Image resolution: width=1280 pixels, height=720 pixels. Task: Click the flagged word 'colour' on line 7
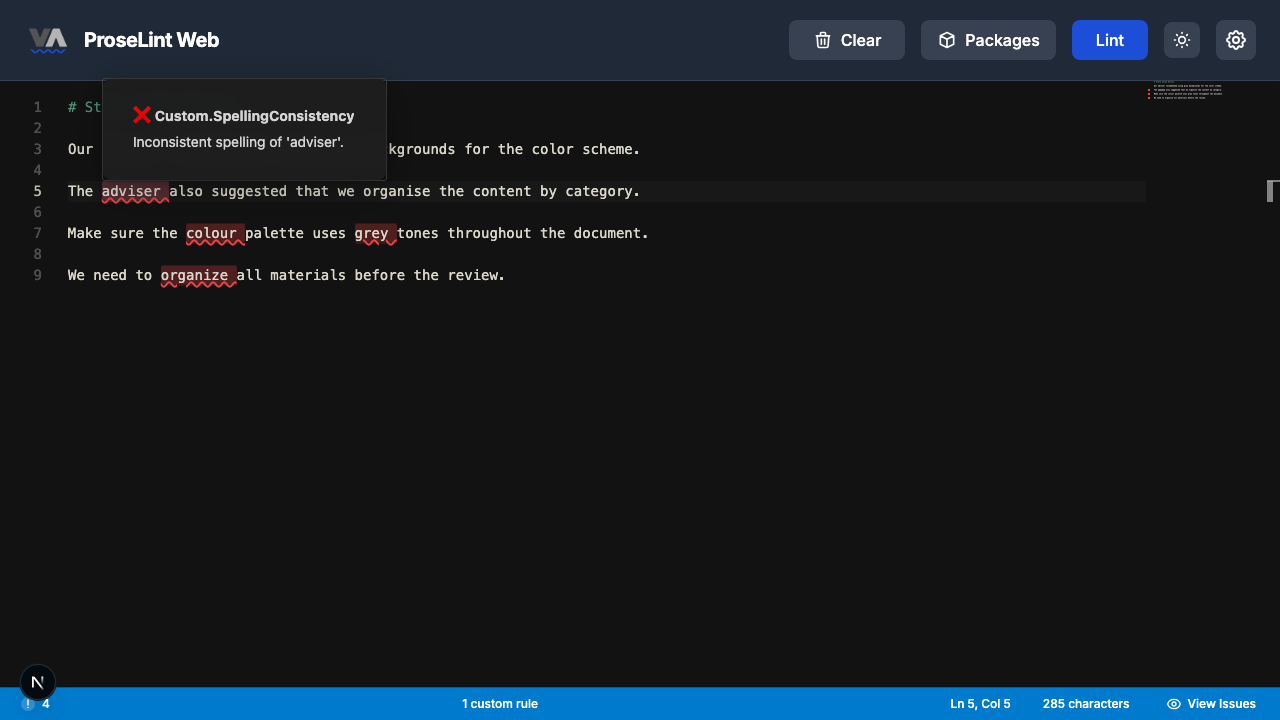tap(213, 233)
